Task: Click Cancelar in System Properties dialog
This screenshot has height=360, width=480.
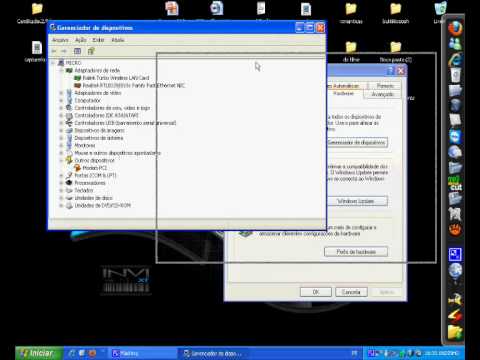Action: click(x=351, y=292)
